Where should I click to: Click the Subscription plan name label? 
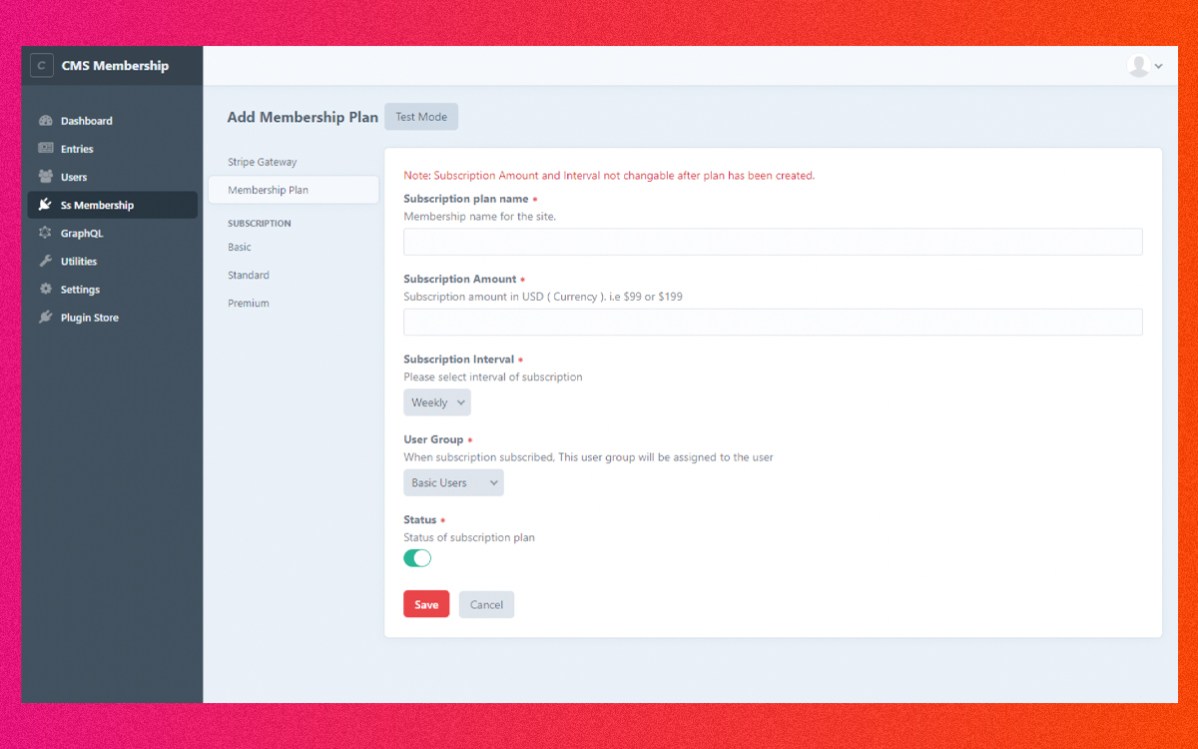point(466,199)
